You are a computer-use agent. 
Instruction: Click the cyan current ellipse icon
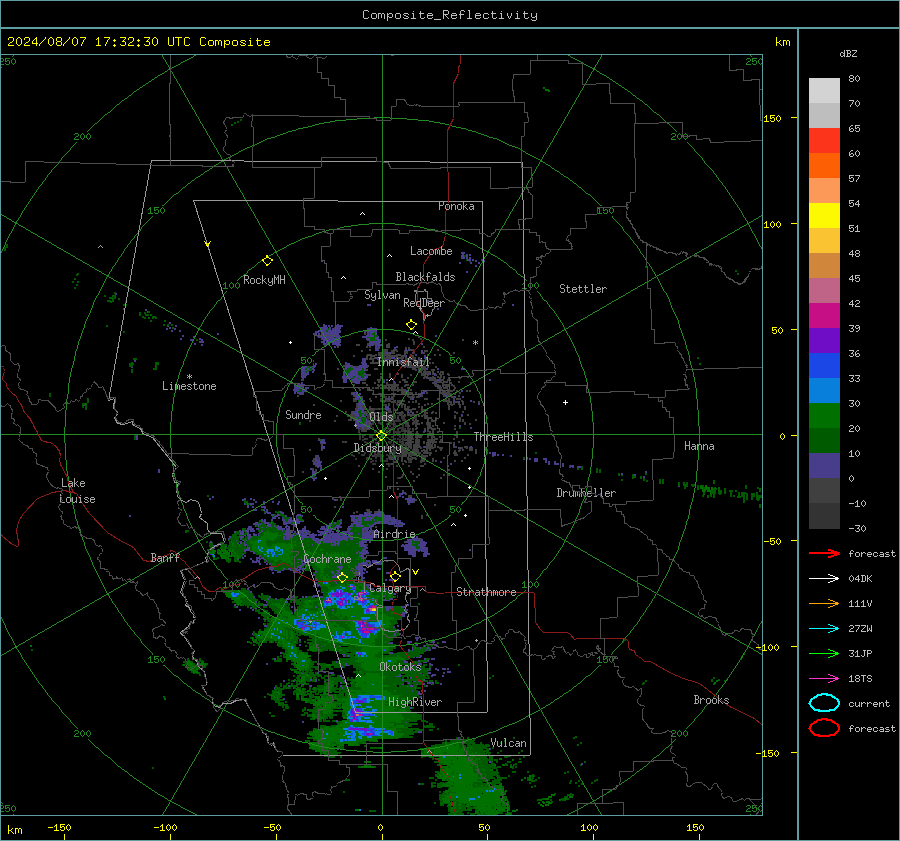tap(824, 703)
